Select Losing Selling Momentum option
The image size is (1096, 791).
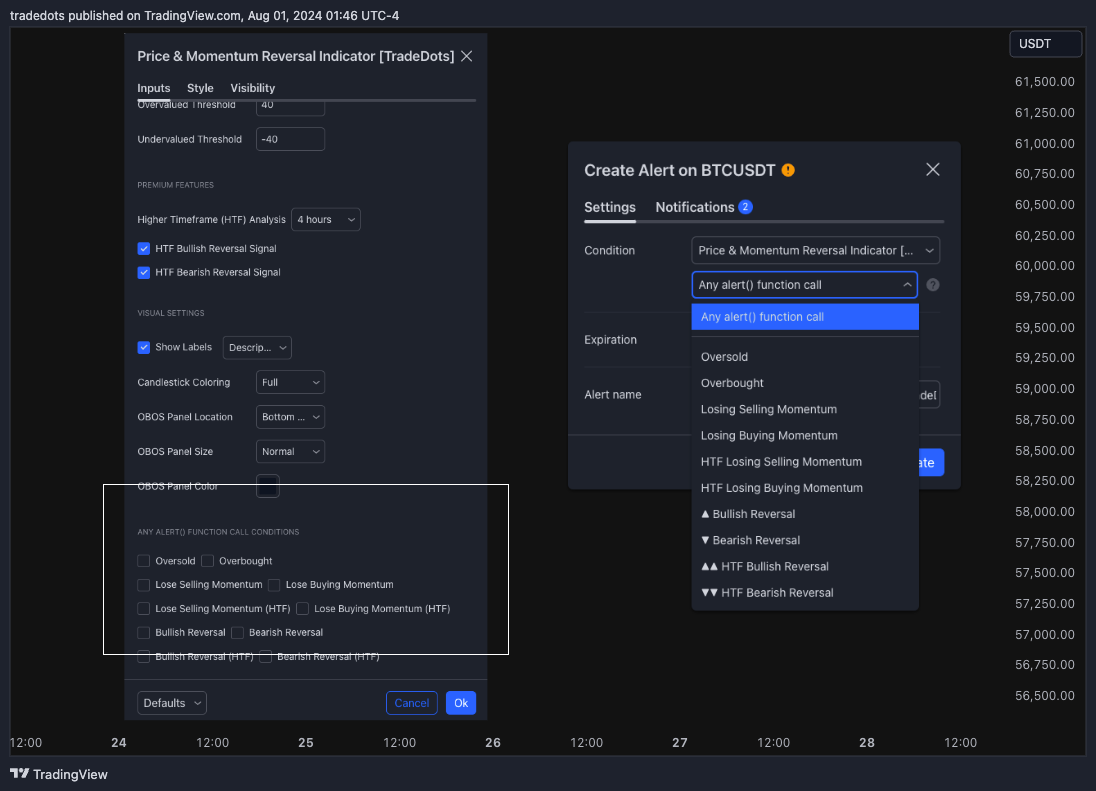[x=805, y=409]
